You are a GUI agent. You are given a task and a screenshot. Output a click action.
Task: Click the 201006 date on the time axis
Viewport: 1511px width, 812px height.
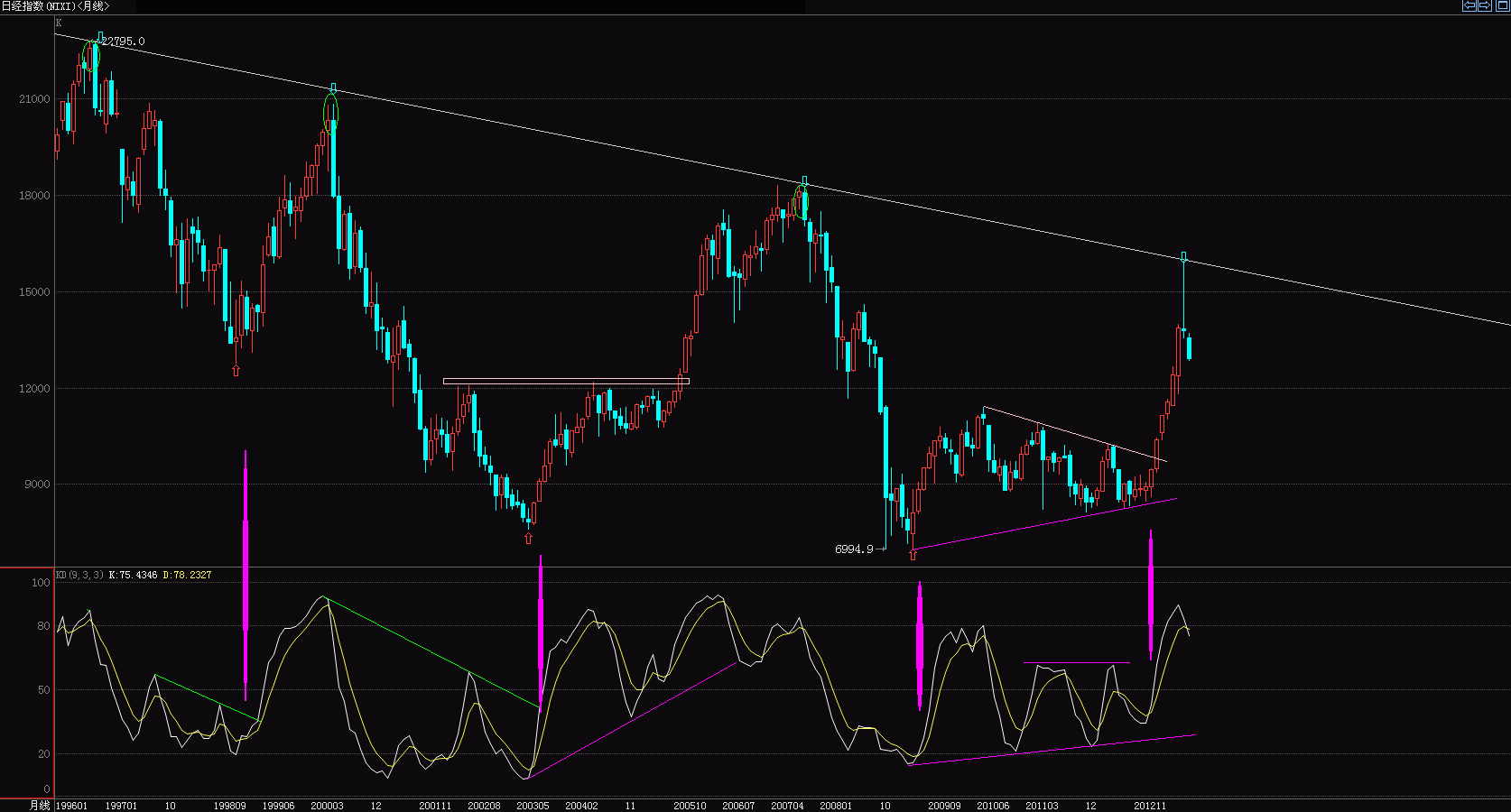(994, 806)
